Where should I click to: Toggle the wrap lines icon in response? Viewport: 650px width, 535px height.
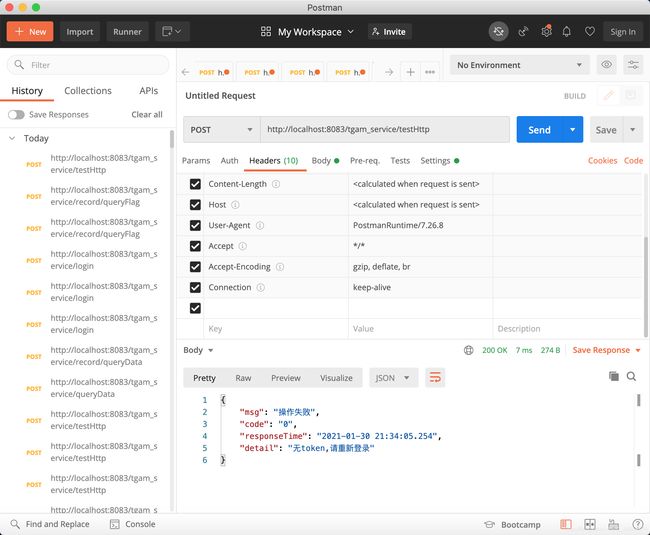[435, 378]
